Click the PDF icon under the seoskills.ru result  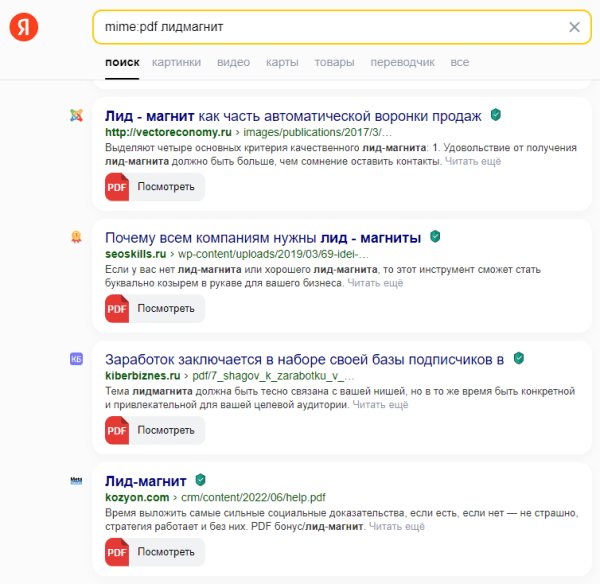117,309
